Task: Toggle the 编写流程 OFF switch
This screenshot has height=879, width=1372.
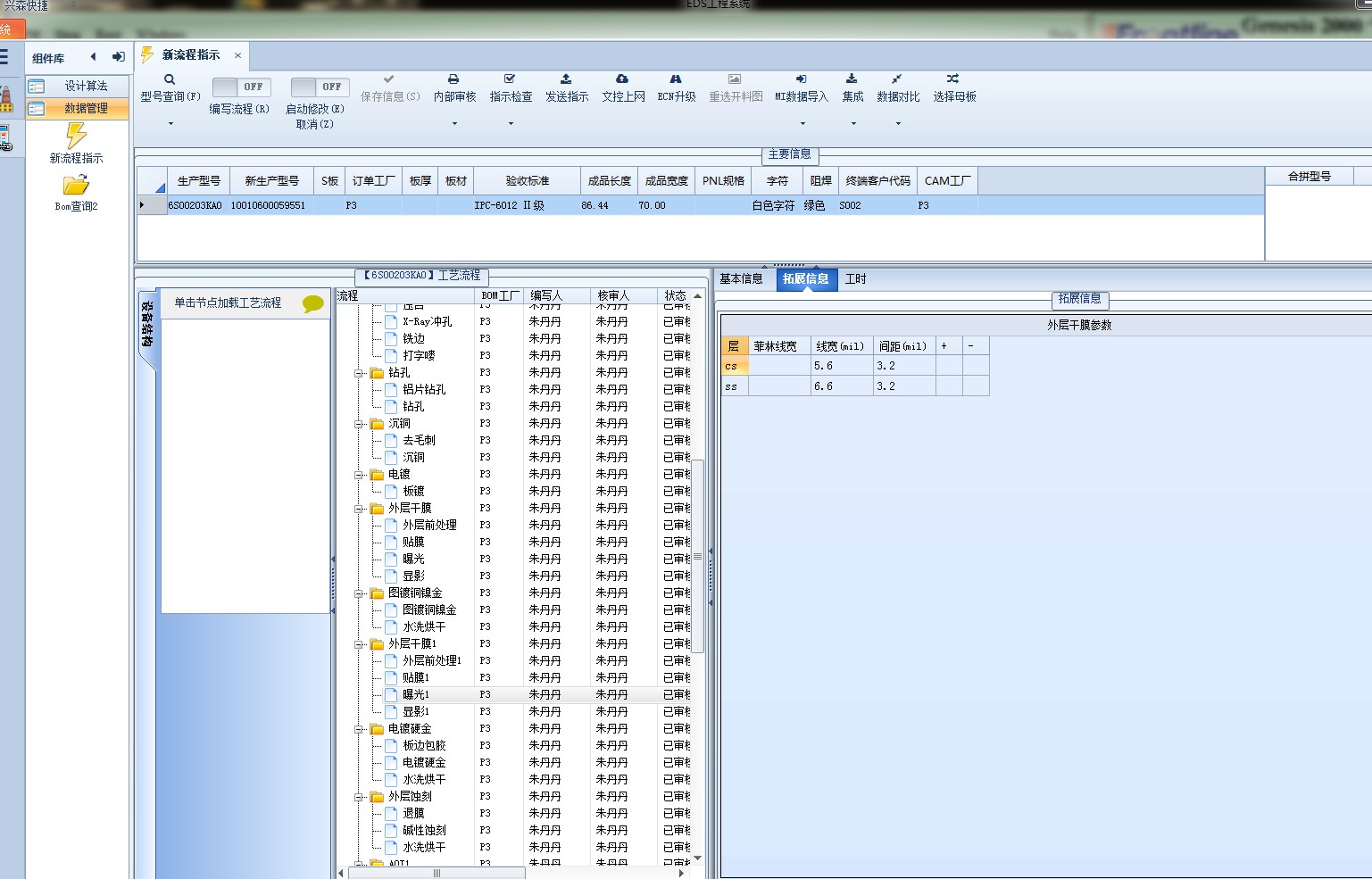Action: 242,87
